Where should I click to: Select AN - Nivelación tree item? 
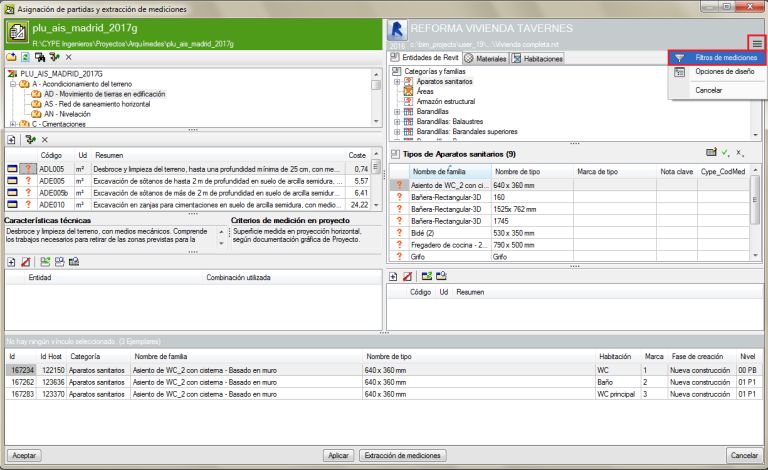[67, 114]
